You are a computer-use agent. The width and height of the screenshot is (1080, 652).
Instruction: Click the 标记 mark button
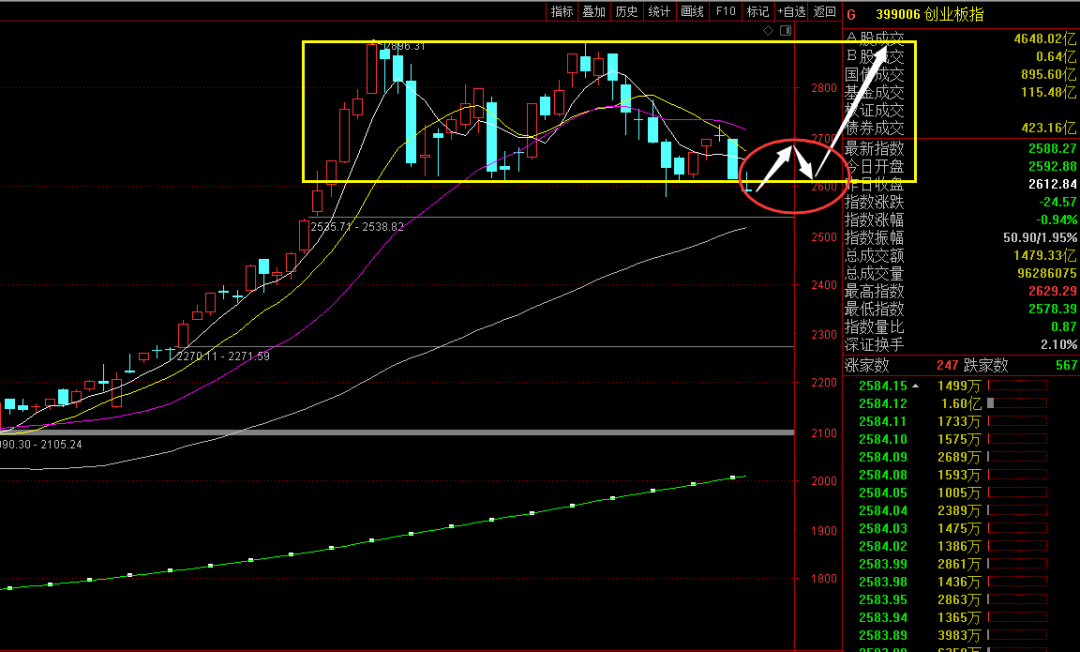[x=758, y=11]
